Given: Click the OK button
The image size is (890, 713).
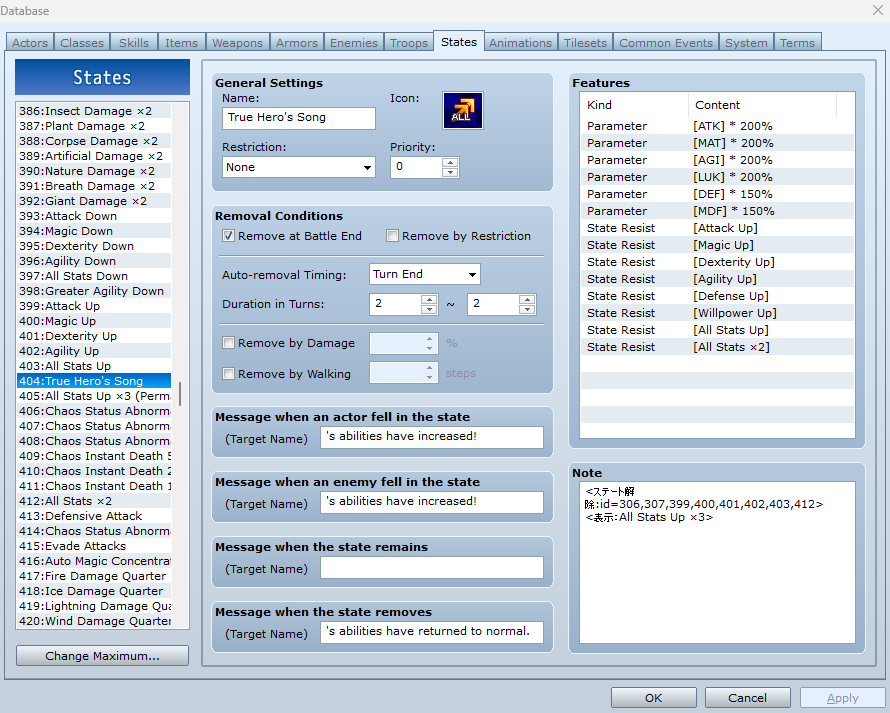Looking at the screenshot, I should point(654,698).
